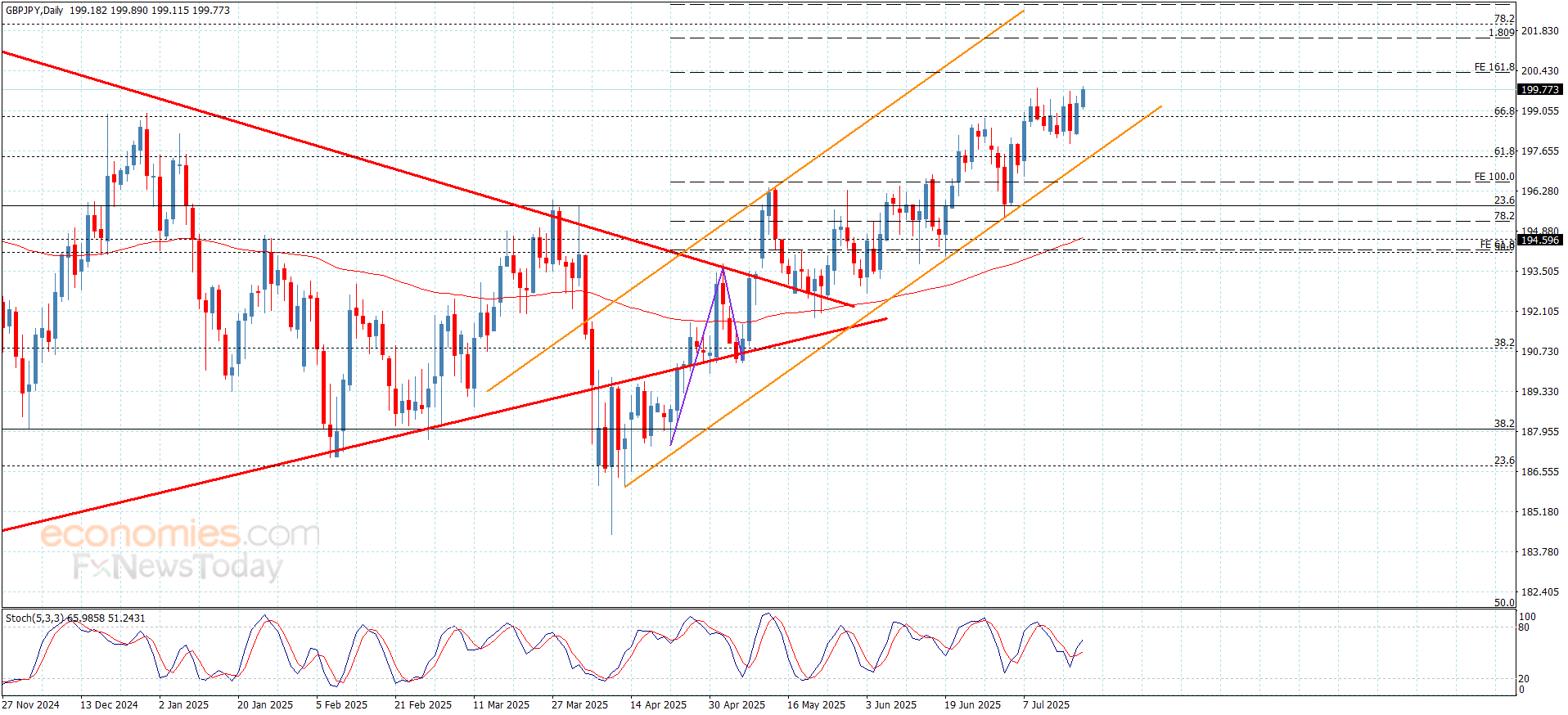The height and width of the screenshot is (715, 1568).
Task: Click the 196.280 price axis label
Action: pos(1539,191)
